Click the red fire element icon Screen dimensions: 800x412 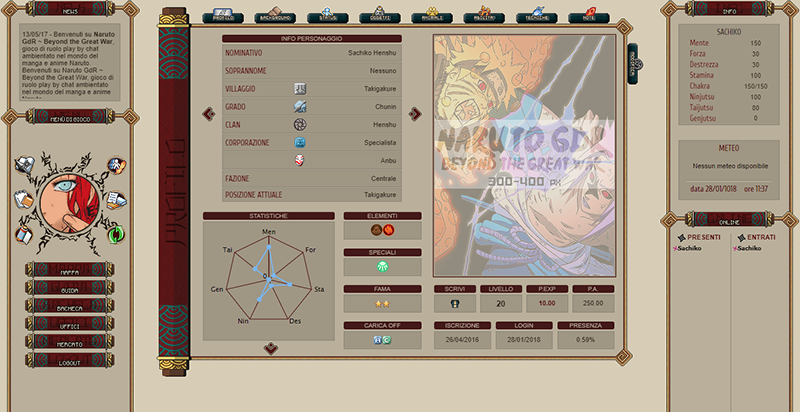[x=389, y=230]
